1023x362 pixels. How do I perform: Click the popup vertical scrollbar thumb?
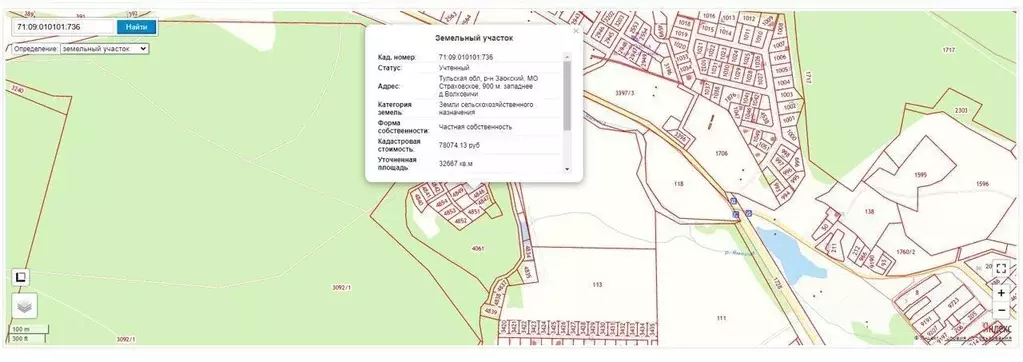tap(566, 95)
